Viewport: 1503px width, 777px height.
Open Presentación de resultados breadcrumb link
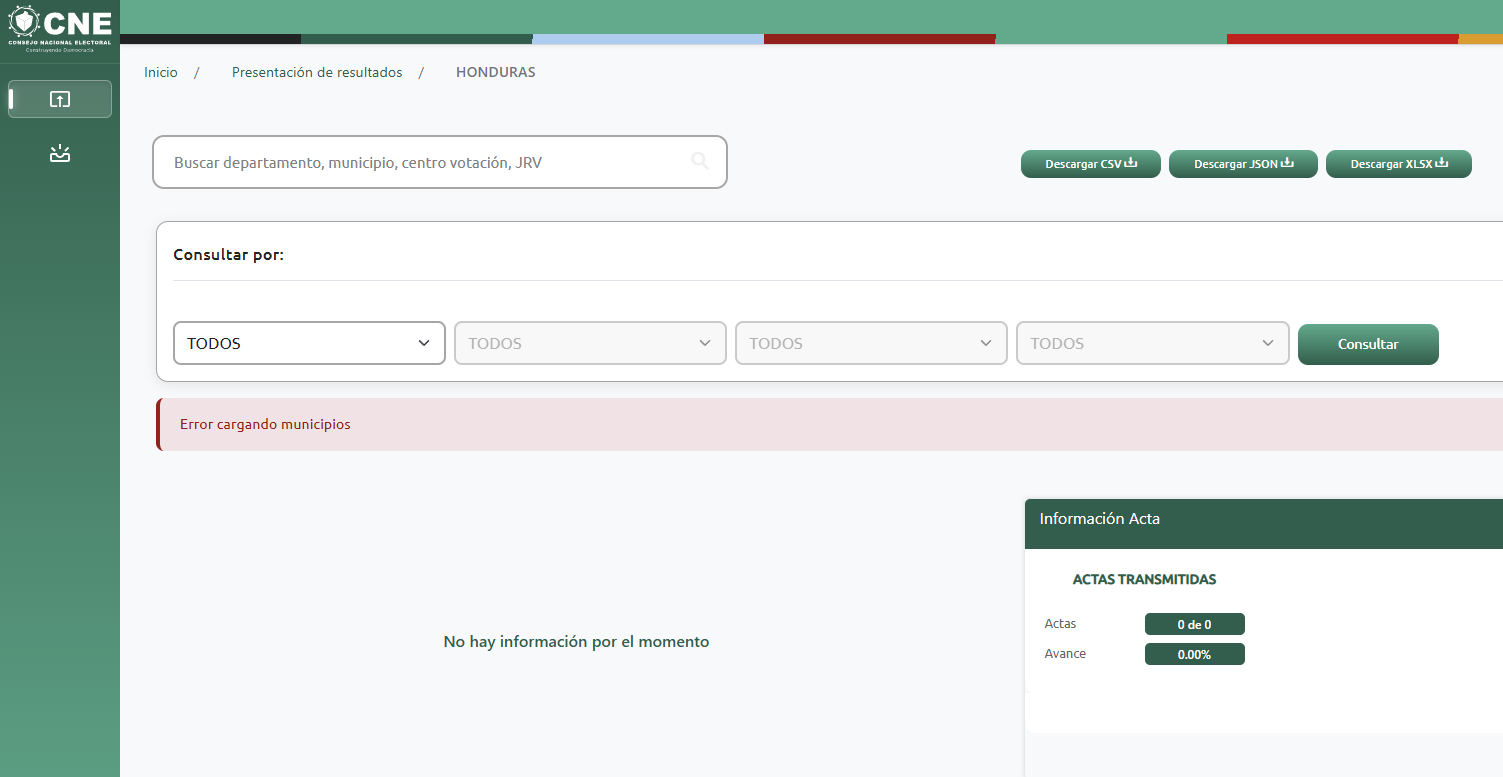[x=317, y=72]
